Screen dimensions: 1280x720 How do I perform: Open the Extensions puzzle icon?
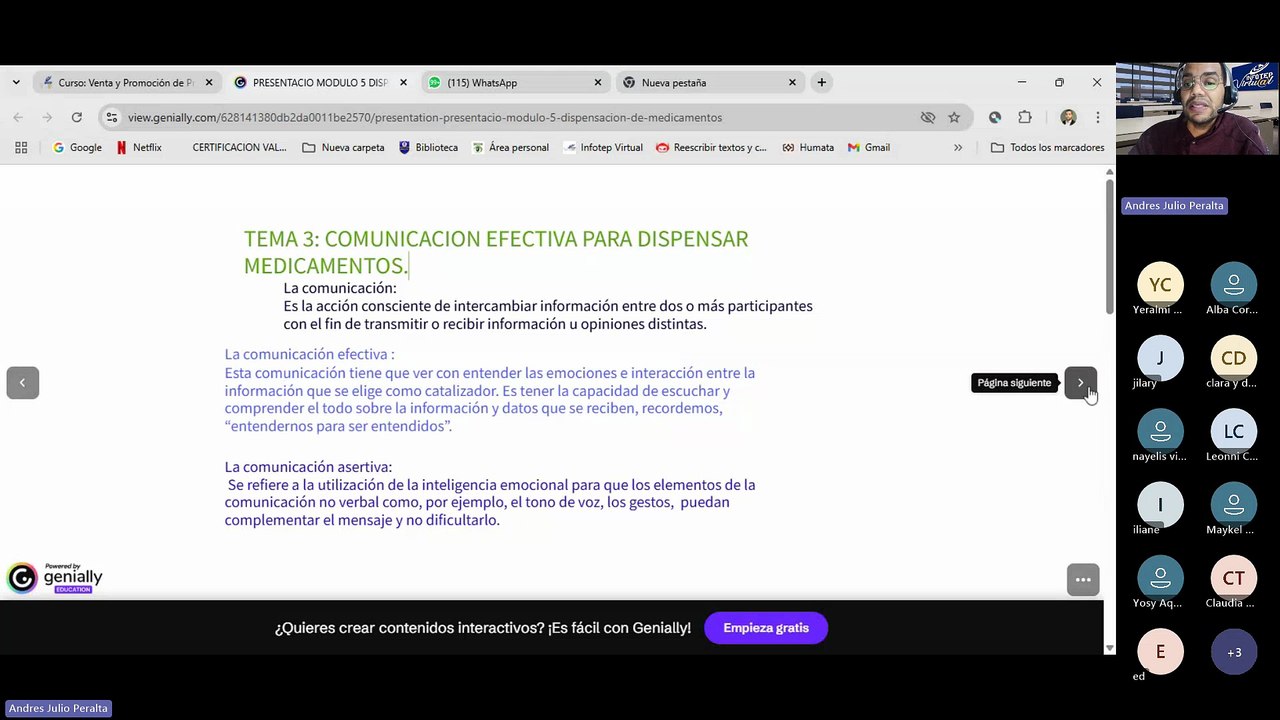(1025, 117)
